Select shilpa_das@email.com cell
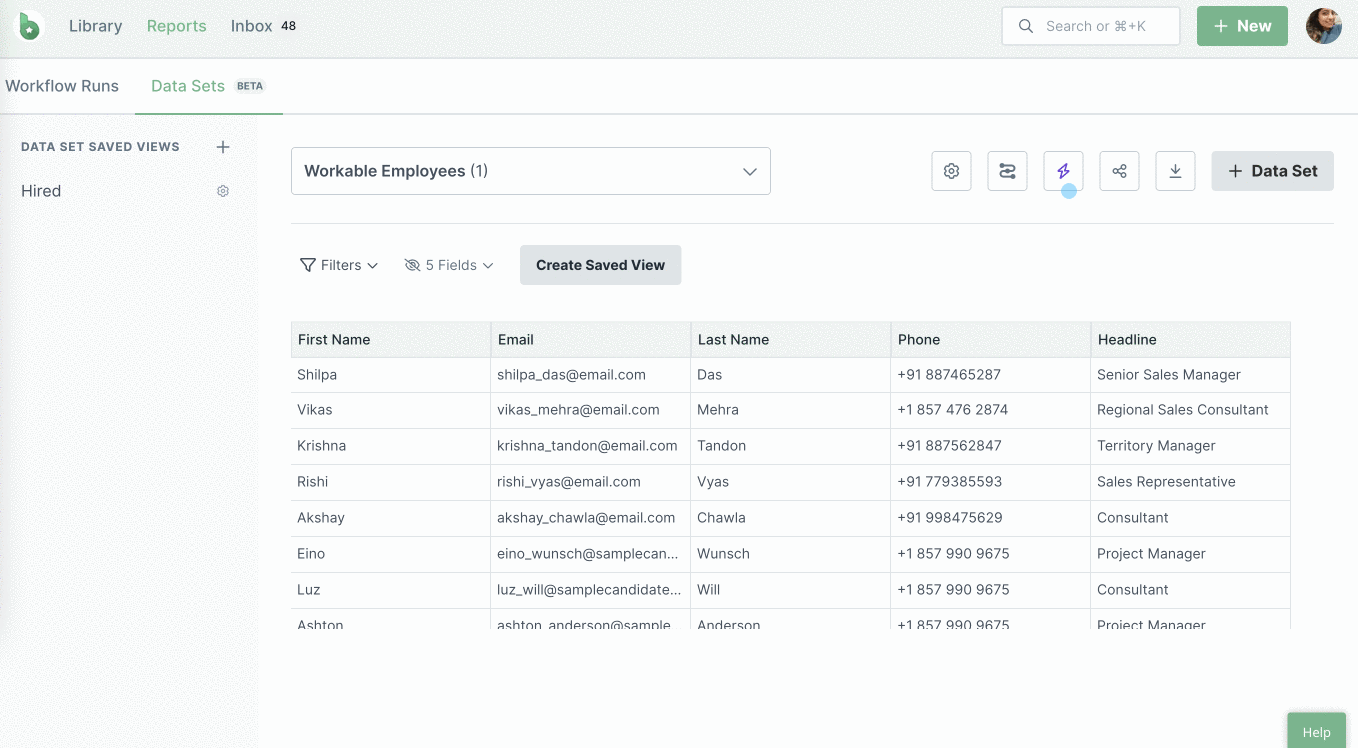 591,375
